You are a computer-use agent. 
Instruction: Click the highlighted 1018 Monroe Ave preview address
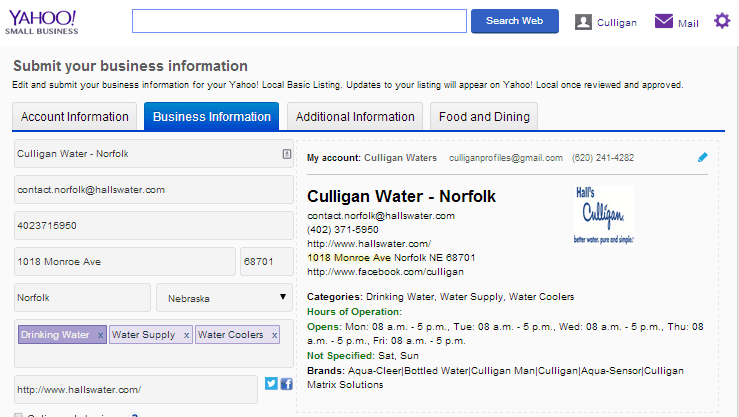point(349,258)
